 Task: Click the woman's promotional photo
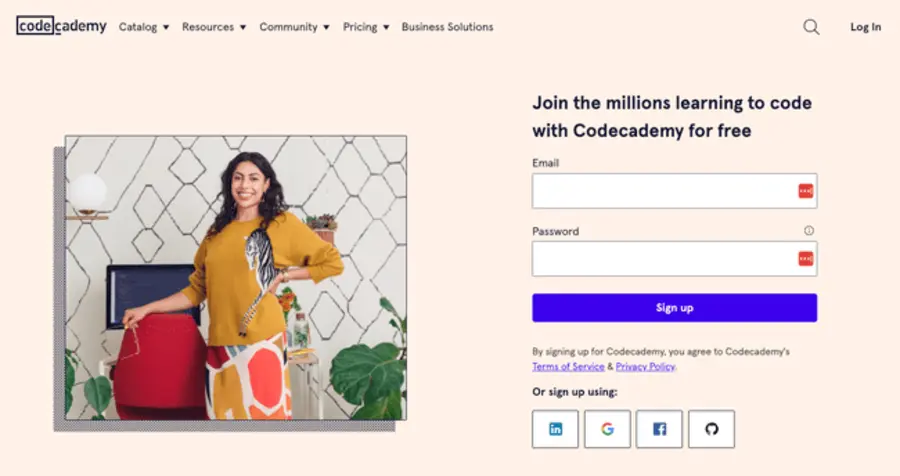[235, 277]
